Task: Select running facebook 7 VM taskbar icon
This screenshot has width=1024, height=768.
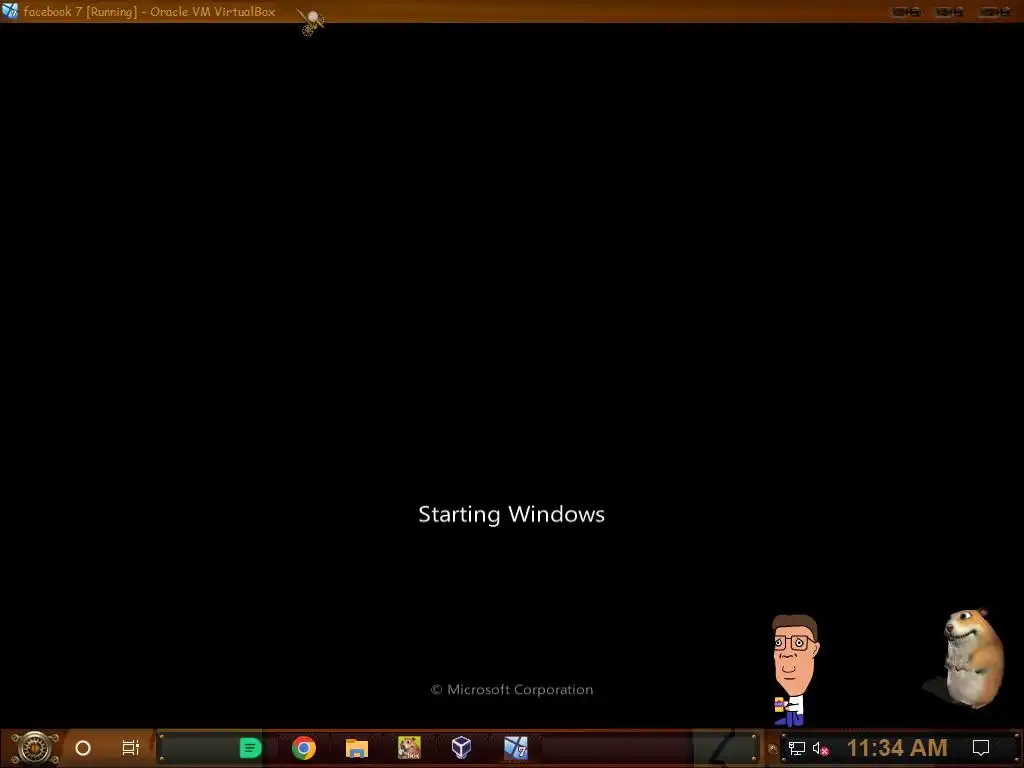Action: coord(515,748)
